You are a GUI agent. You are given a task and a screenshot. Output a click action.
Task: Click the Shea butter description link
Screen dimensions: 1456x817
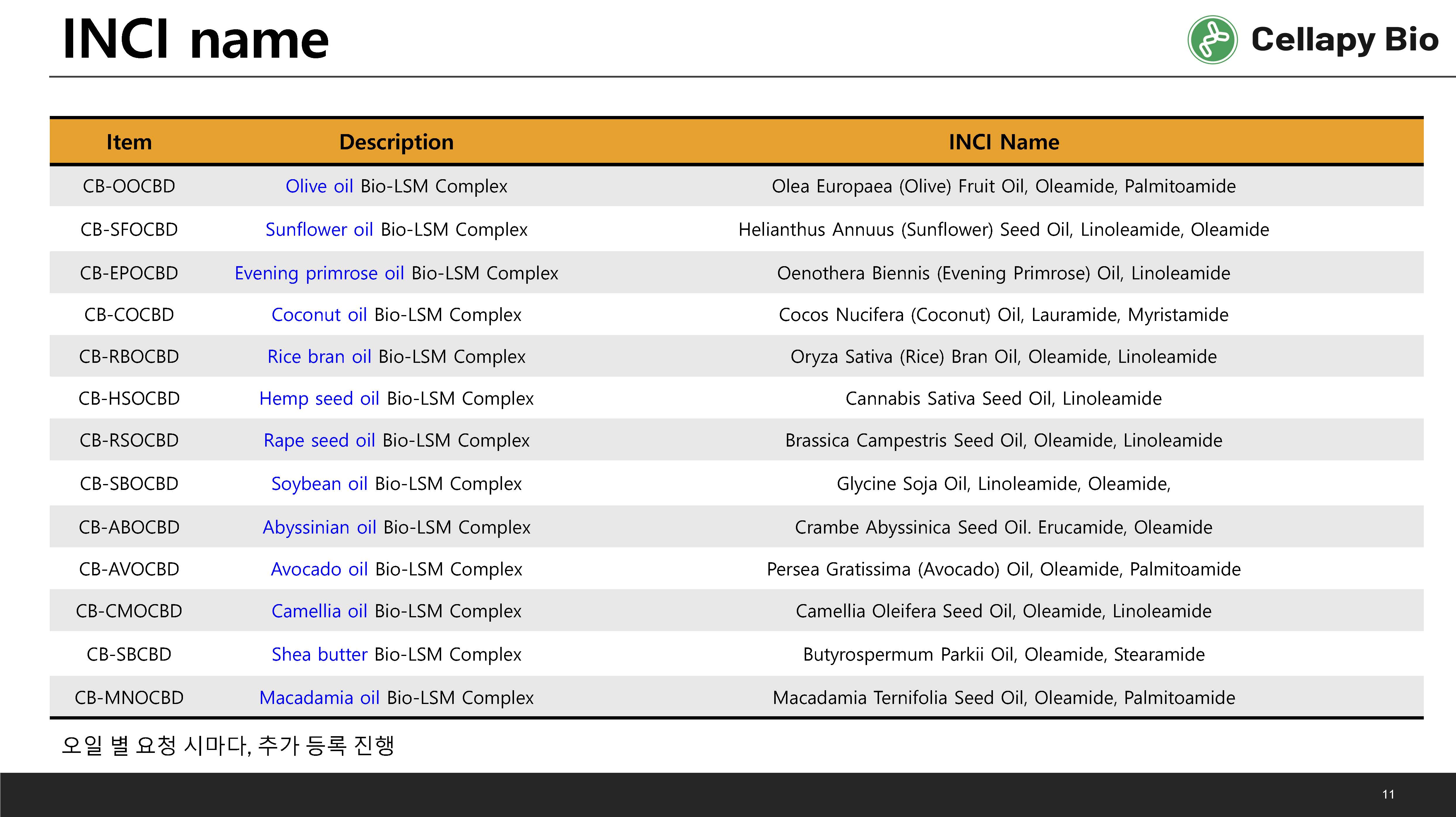click(319, 654)
